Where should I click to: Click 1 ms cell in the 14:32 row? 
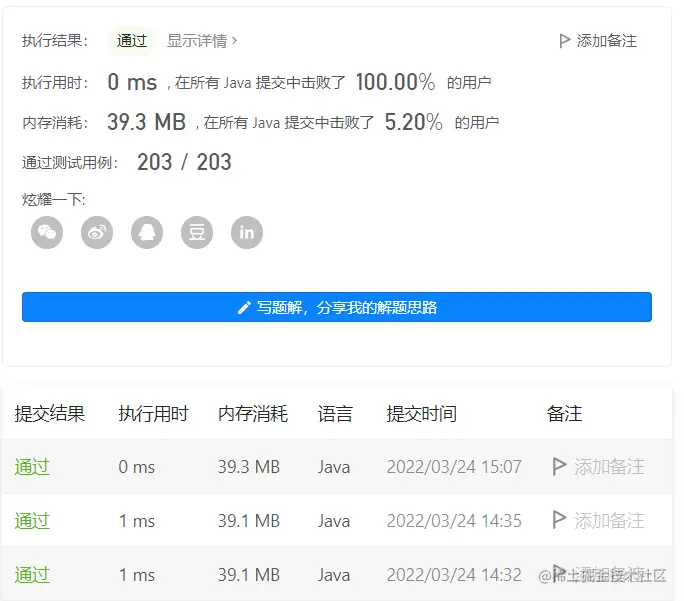pos(137,575)
